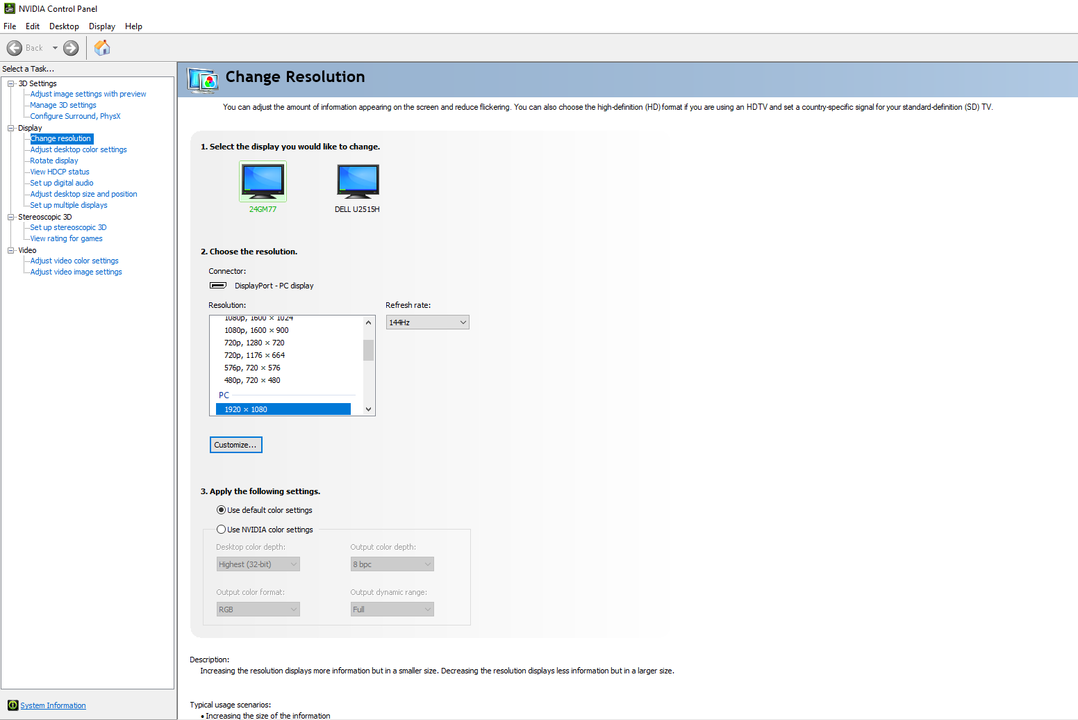This screenshot has width=1078, height=720.
Task: Select the DELL U2515H monitor icon
Action: (x=358, y=182)
